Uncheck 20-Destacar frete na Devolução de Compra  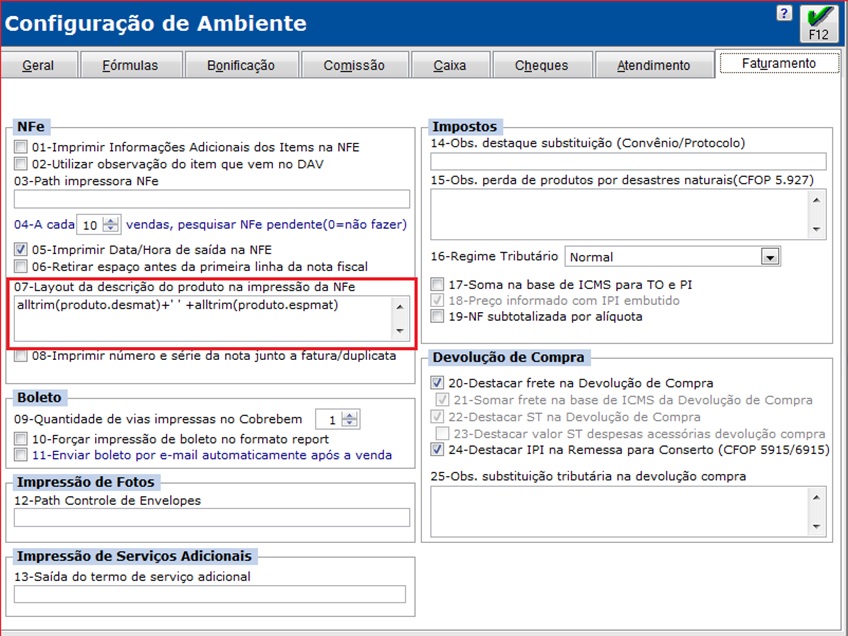[x=438, y=383]
